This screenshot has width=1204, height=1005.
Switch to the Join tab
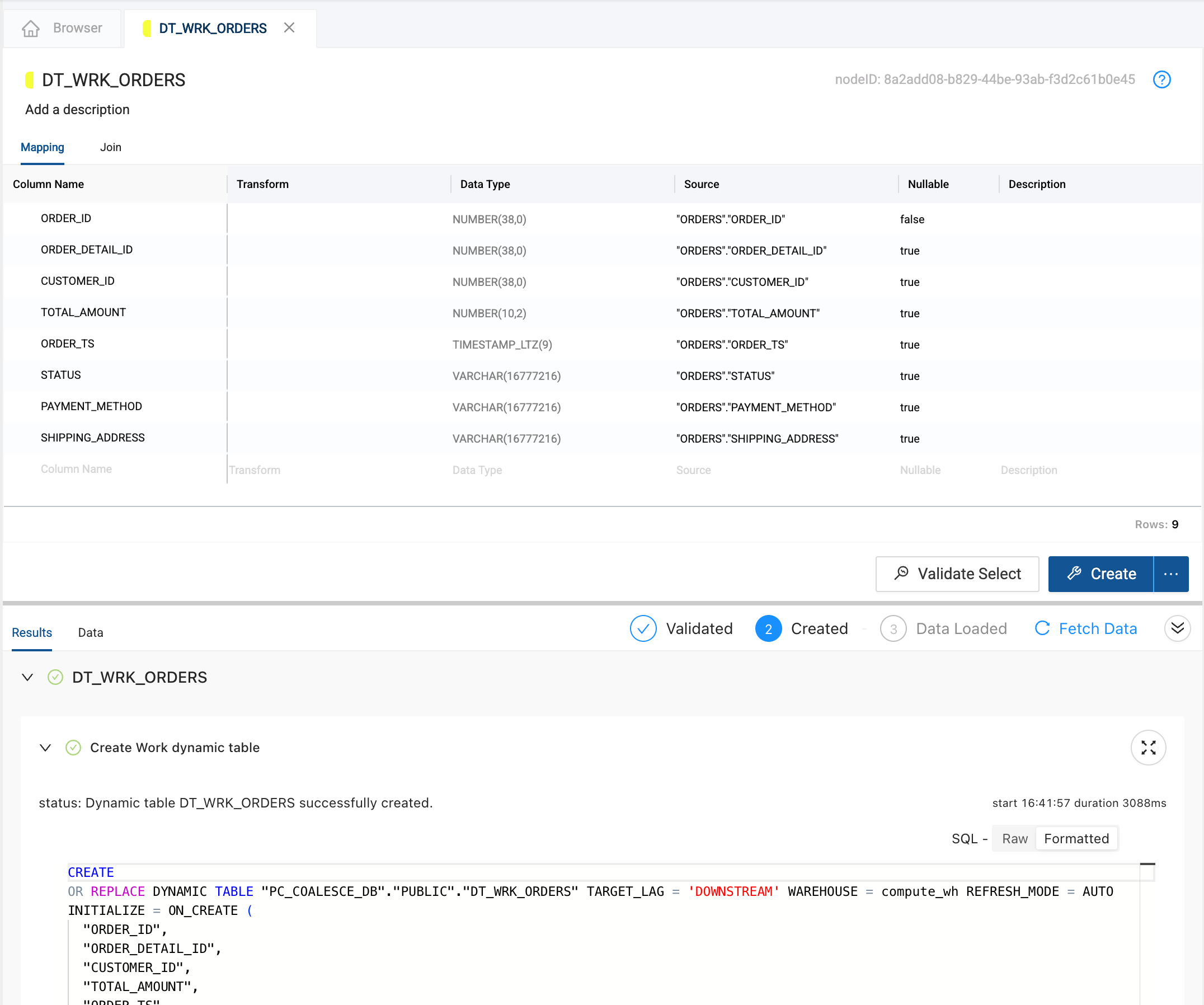(x=111, y=147)
